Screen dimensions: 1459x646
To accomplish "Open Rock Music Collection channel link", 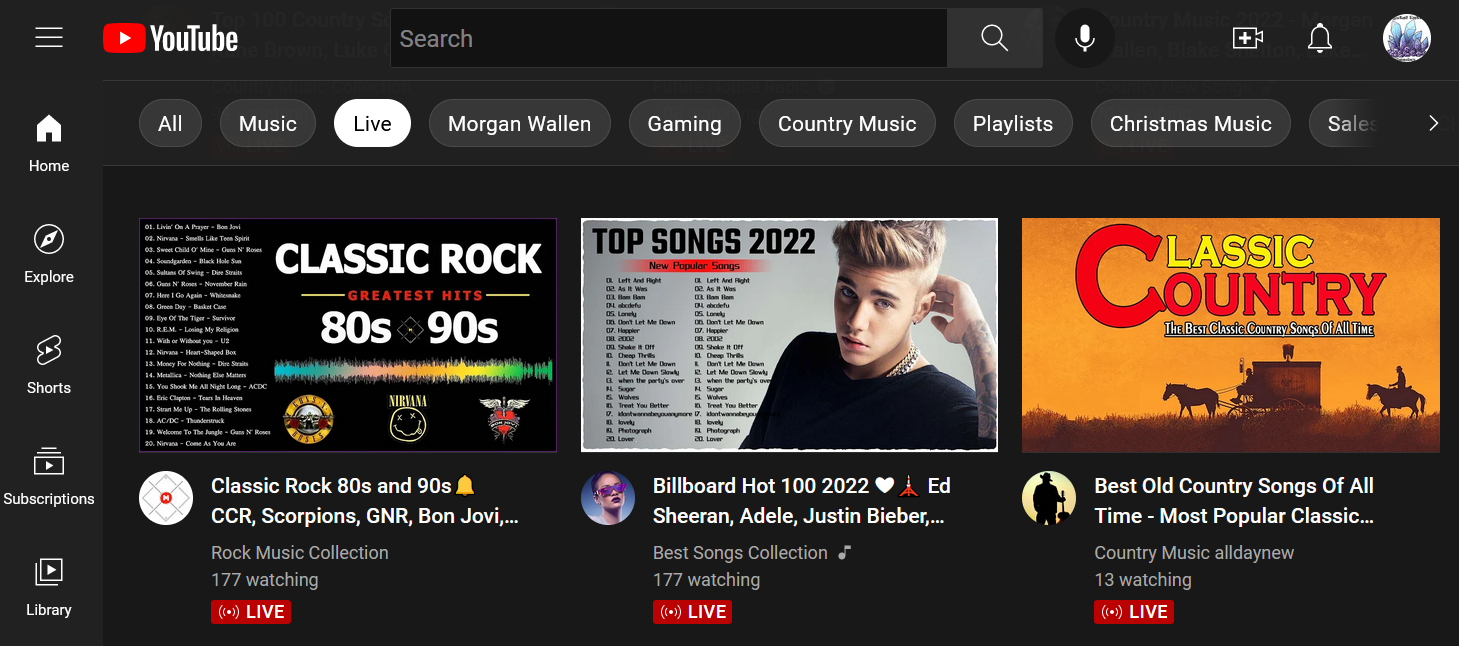I will tap(300, 553).
